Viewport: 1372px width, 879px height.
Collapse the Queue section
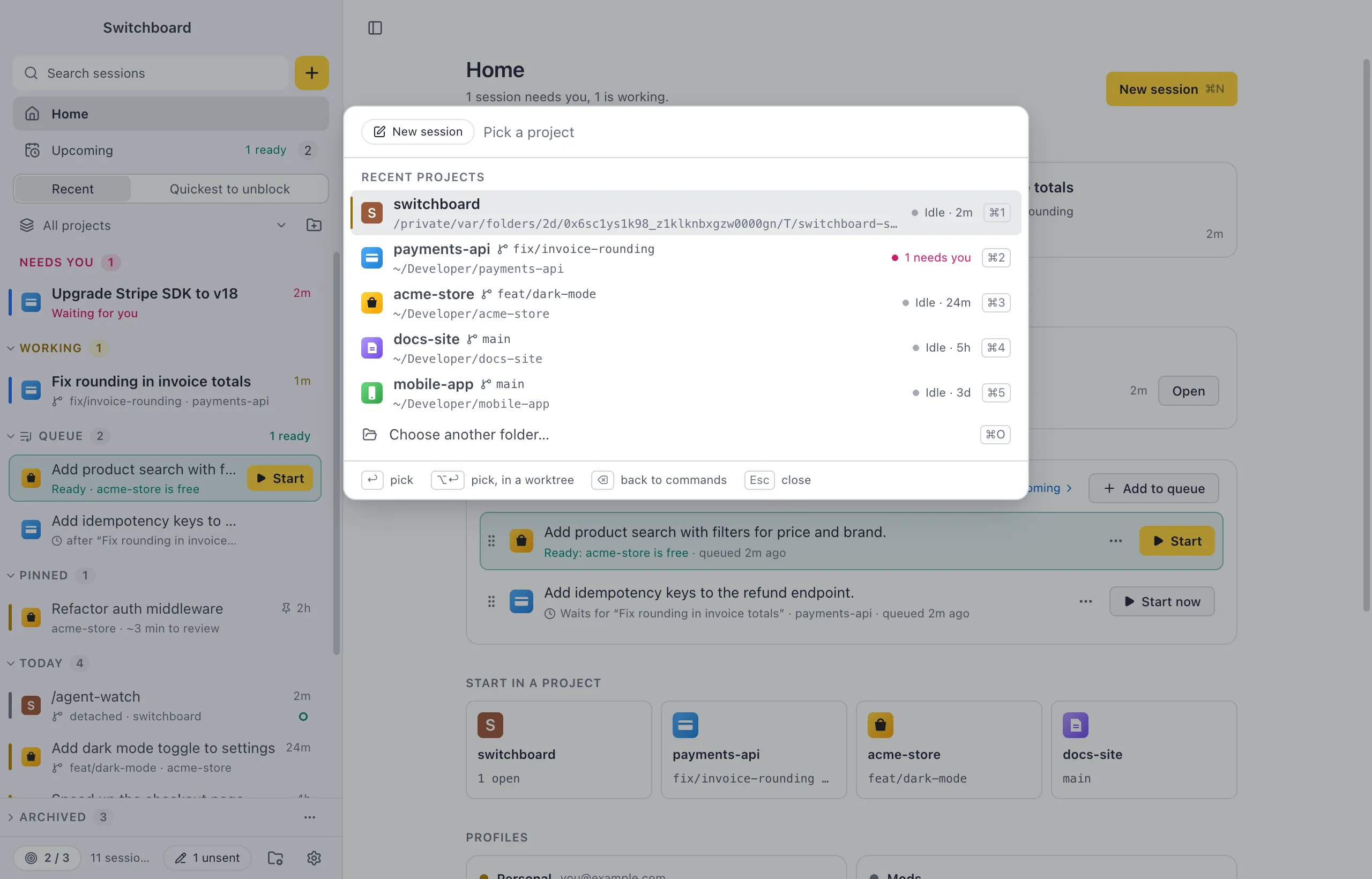coord(11,436)
